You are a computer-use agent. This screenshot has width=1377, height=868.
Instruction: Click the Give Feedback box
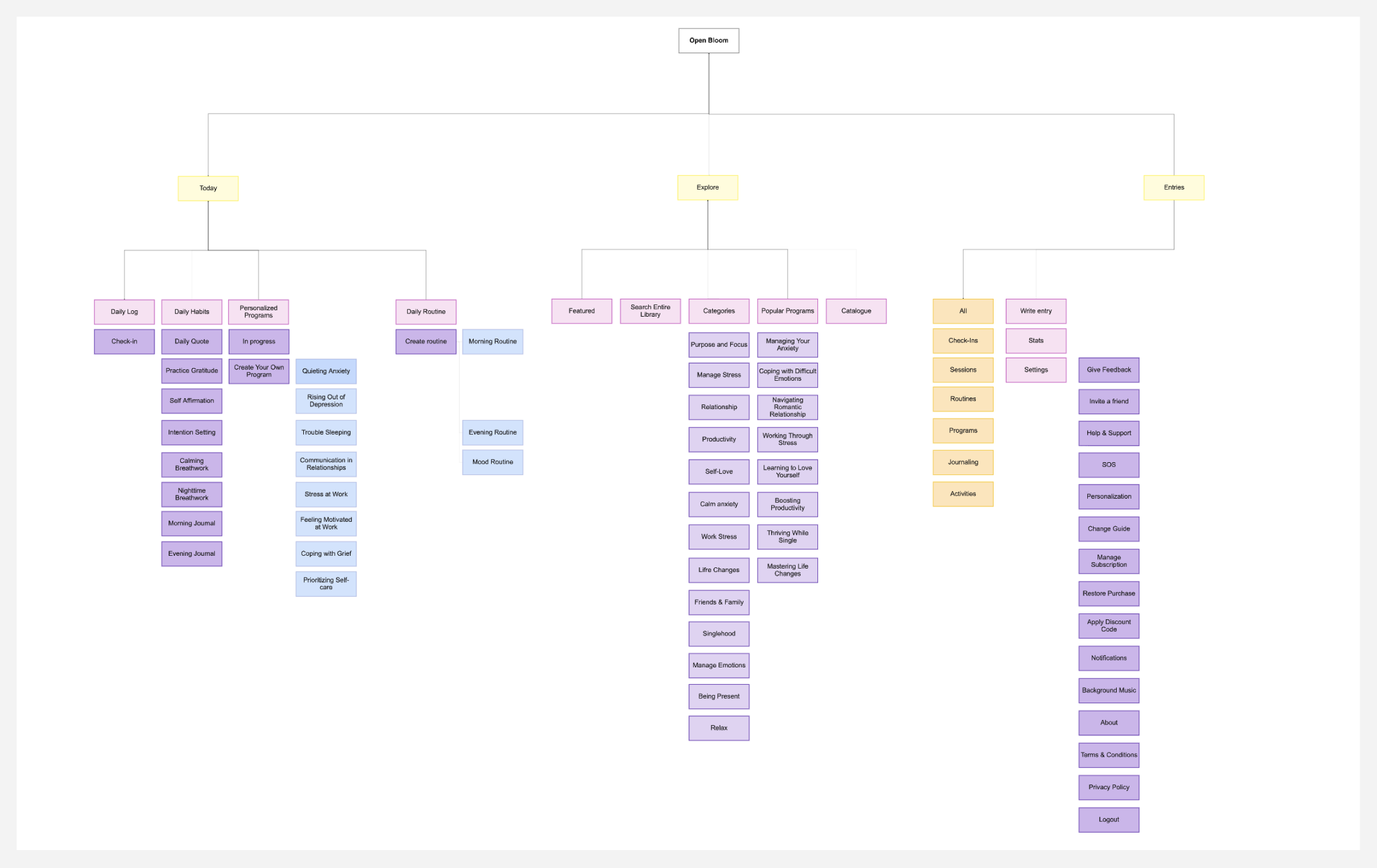point(1108,370)
